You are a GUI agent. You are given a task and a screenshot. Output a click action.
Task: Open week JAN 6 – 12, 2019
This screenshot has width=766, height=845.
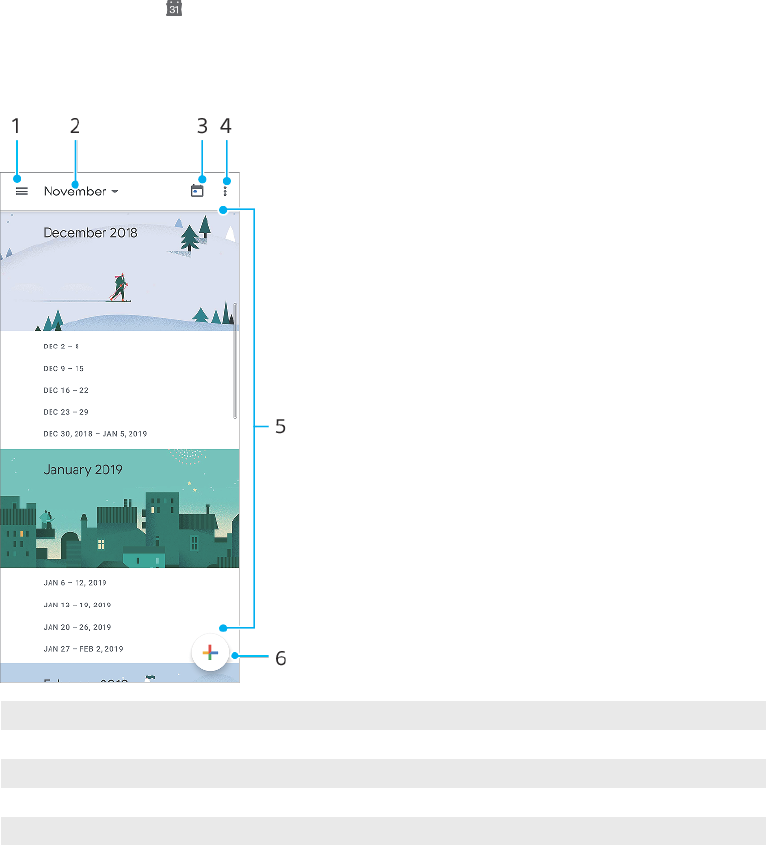coord(75,583)
